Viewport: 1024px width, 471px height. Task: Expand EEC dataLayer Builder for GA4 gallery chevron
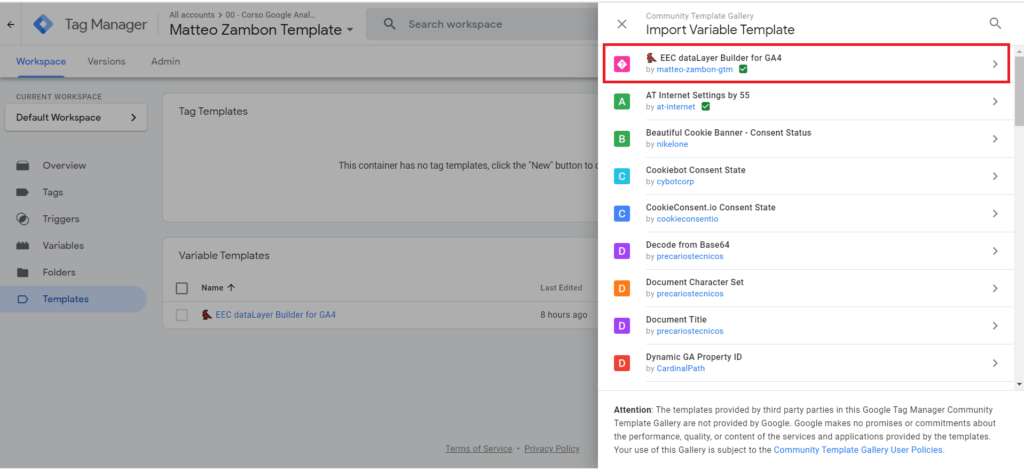click(995, 64)
